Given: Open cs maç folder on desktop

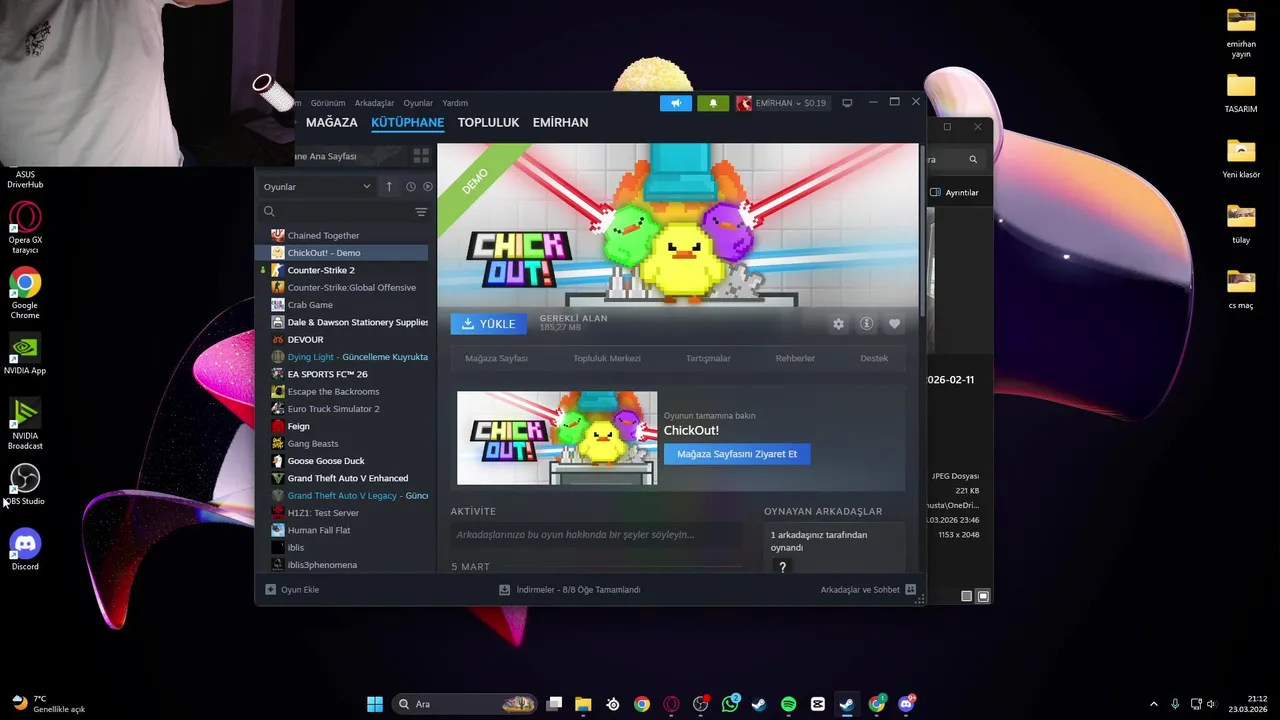Looking at the screenshot, I should (1241, 289).
